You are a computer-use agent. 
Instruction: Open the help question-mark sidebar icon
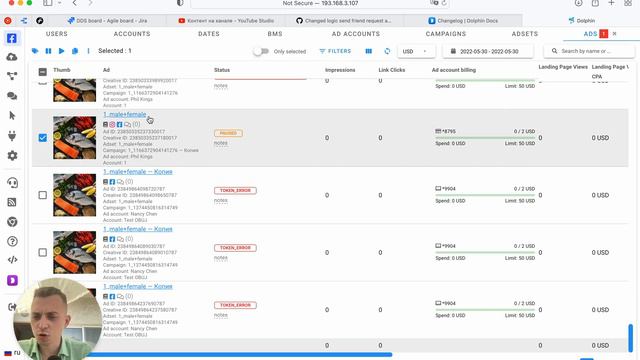12,241
